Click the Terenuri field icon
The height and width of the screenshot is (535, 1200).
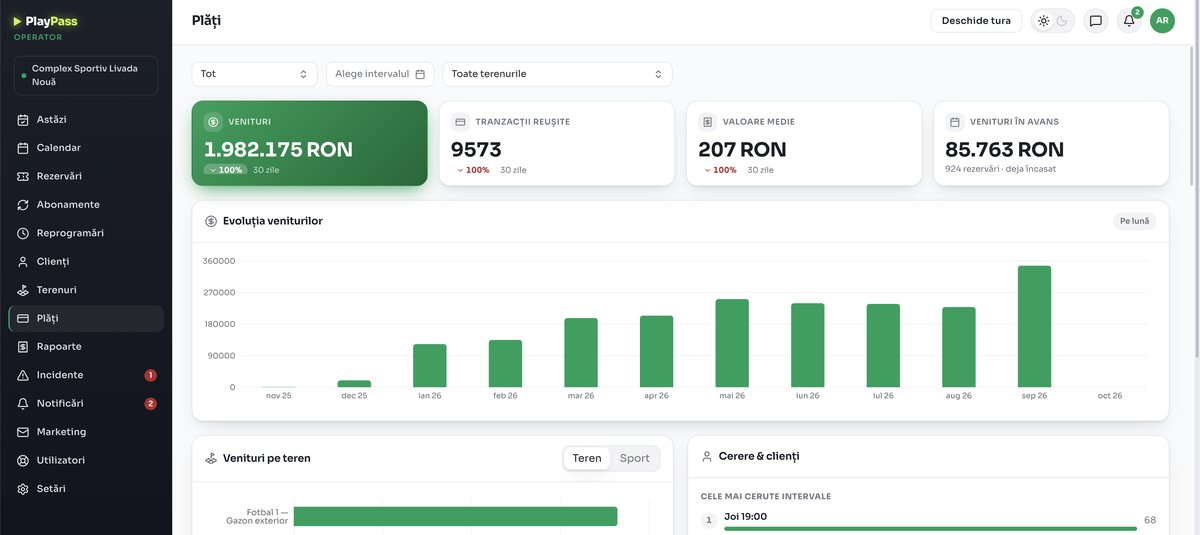[23, 290]
